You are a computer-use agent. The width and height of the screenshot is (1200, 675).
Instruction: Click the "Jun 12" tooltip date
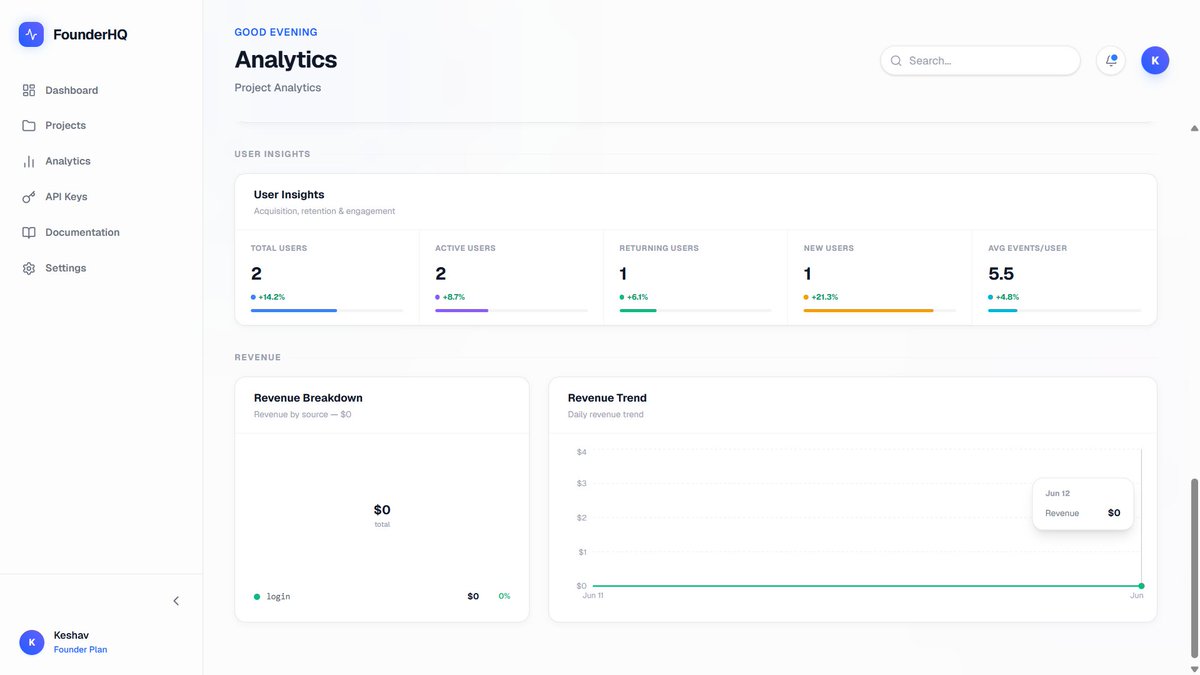point(1058,494)
